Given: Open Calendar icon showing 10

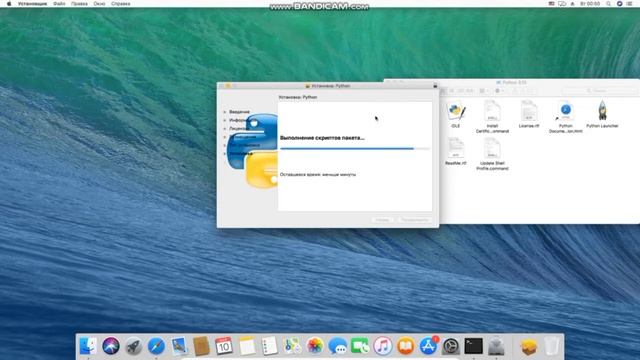Looking at the screenshot, I should 224,346.
